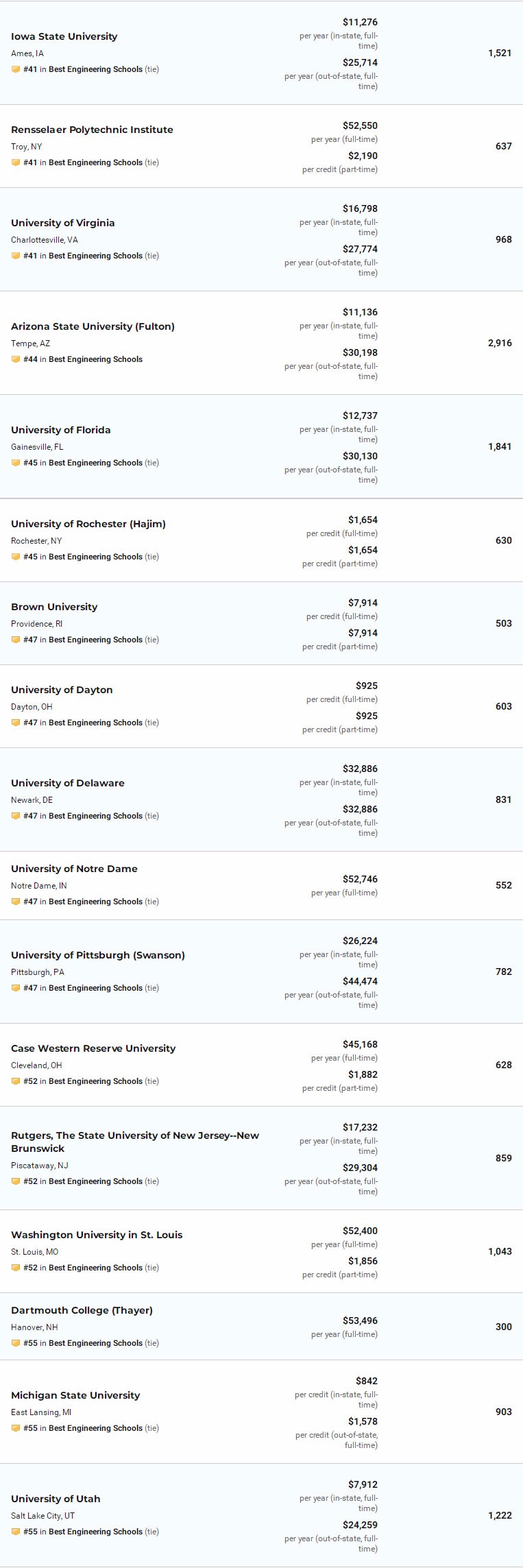Click the ranking badge icon for Dartmouth College
Viewport: 523px width, 1568px height.
coord(16,1343)
